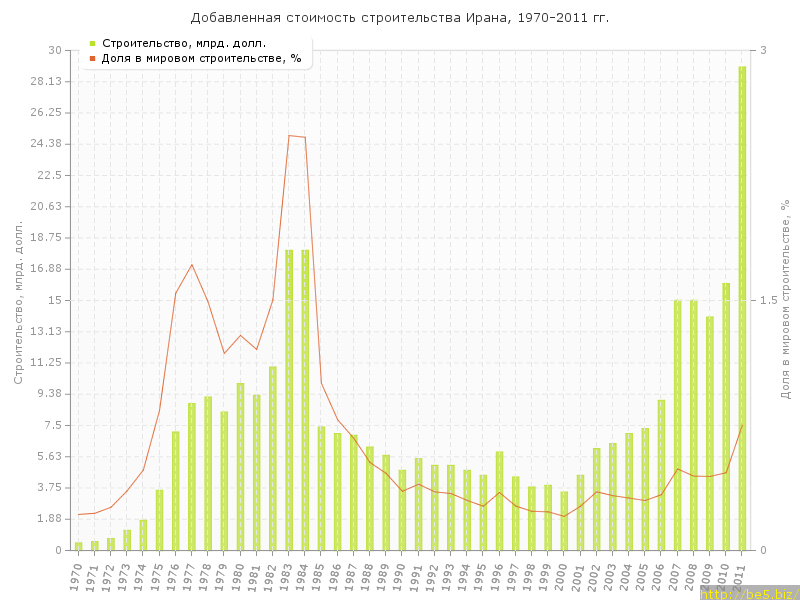Click the left axis title Строительство, млрд. долл.
This screenshot has height=600, width=800.
pyautogui.click(x=18, y=300)
